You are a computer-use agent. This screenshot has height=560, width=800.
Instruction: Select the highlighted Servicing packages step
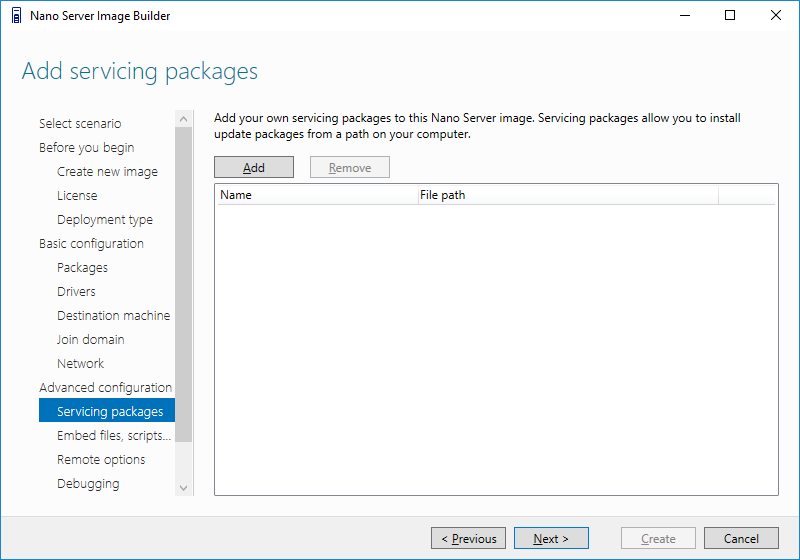[107, 411]
